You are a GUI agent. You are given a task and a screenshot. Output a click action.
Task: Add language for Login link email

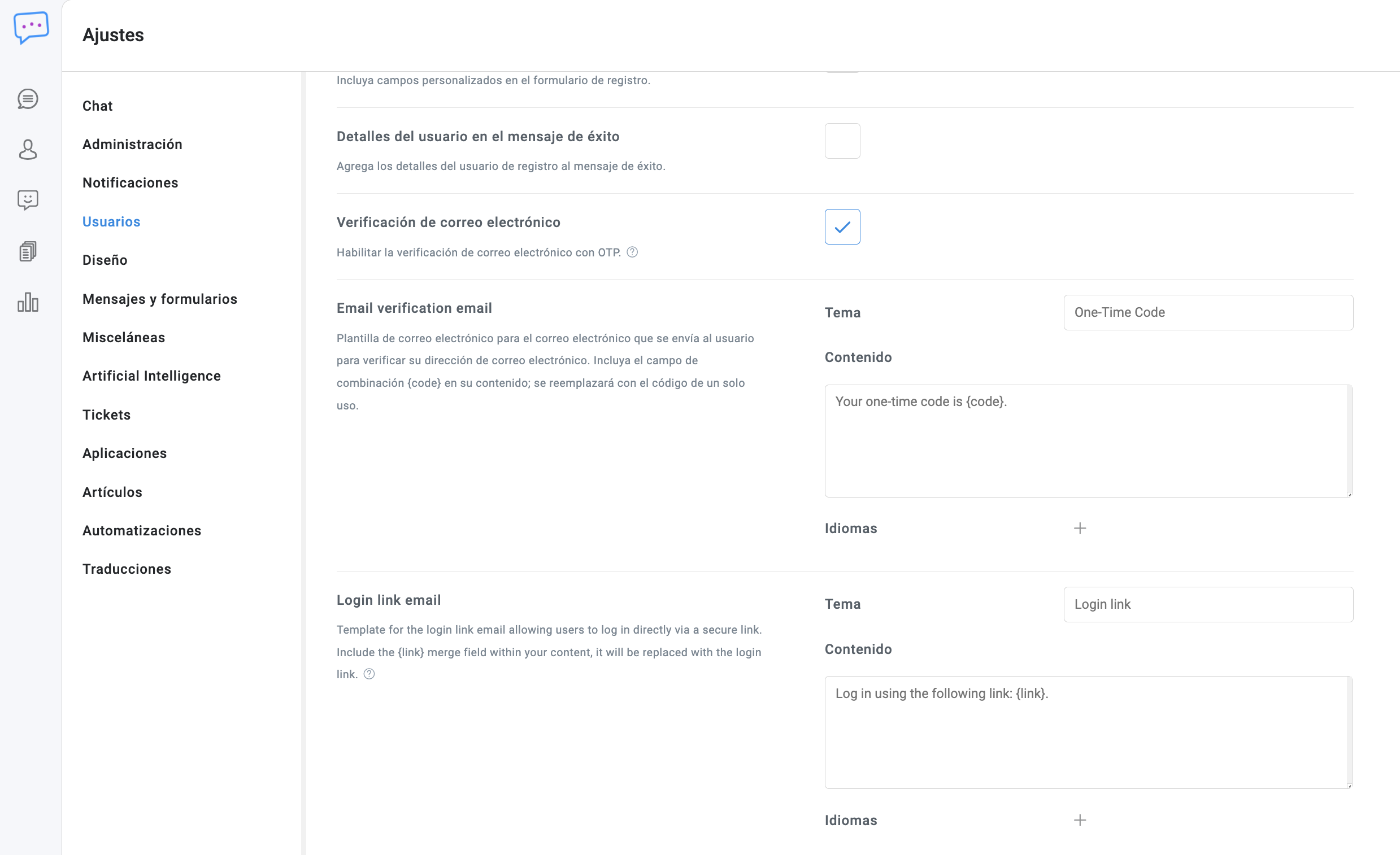(x=1080, y=821)
